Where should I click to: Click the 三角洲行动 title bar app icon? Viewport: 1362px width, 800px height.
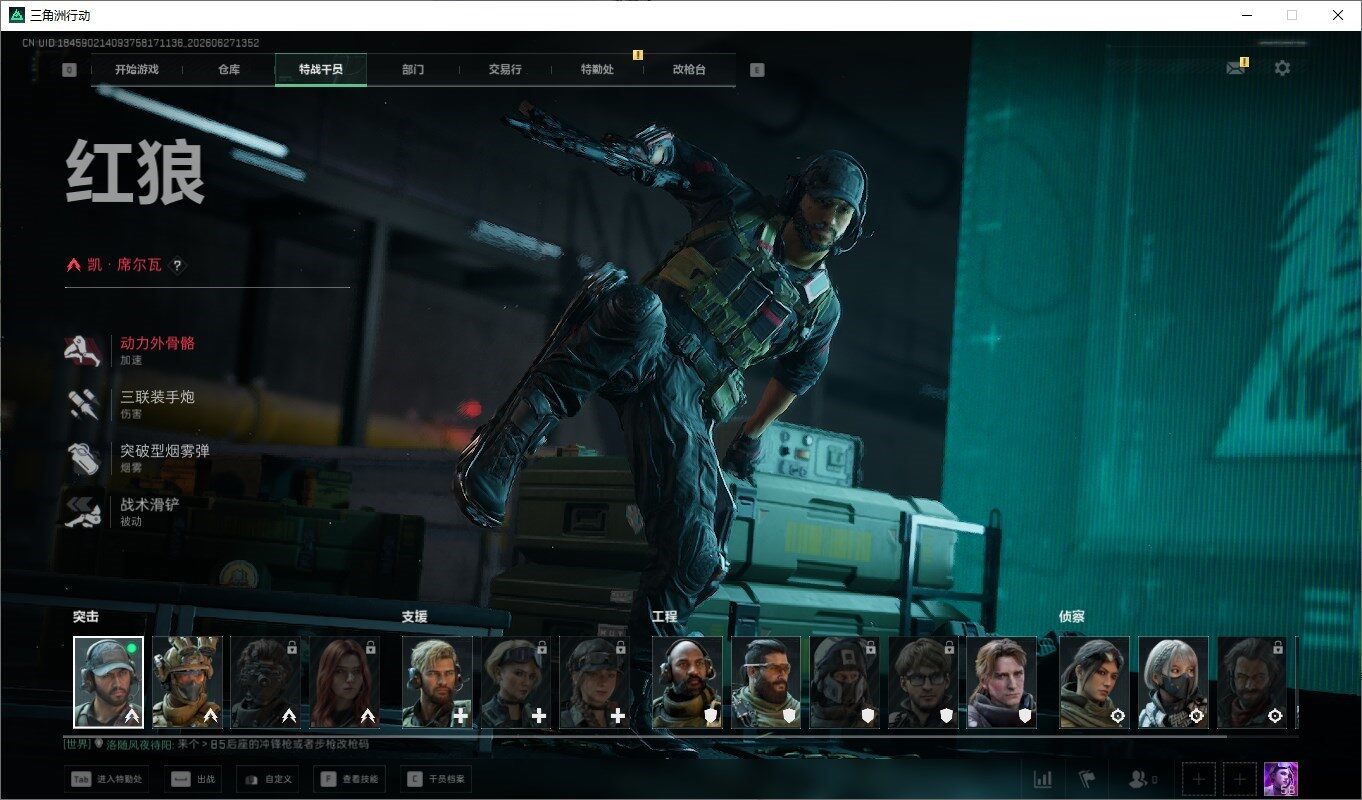tap(17, 15)
